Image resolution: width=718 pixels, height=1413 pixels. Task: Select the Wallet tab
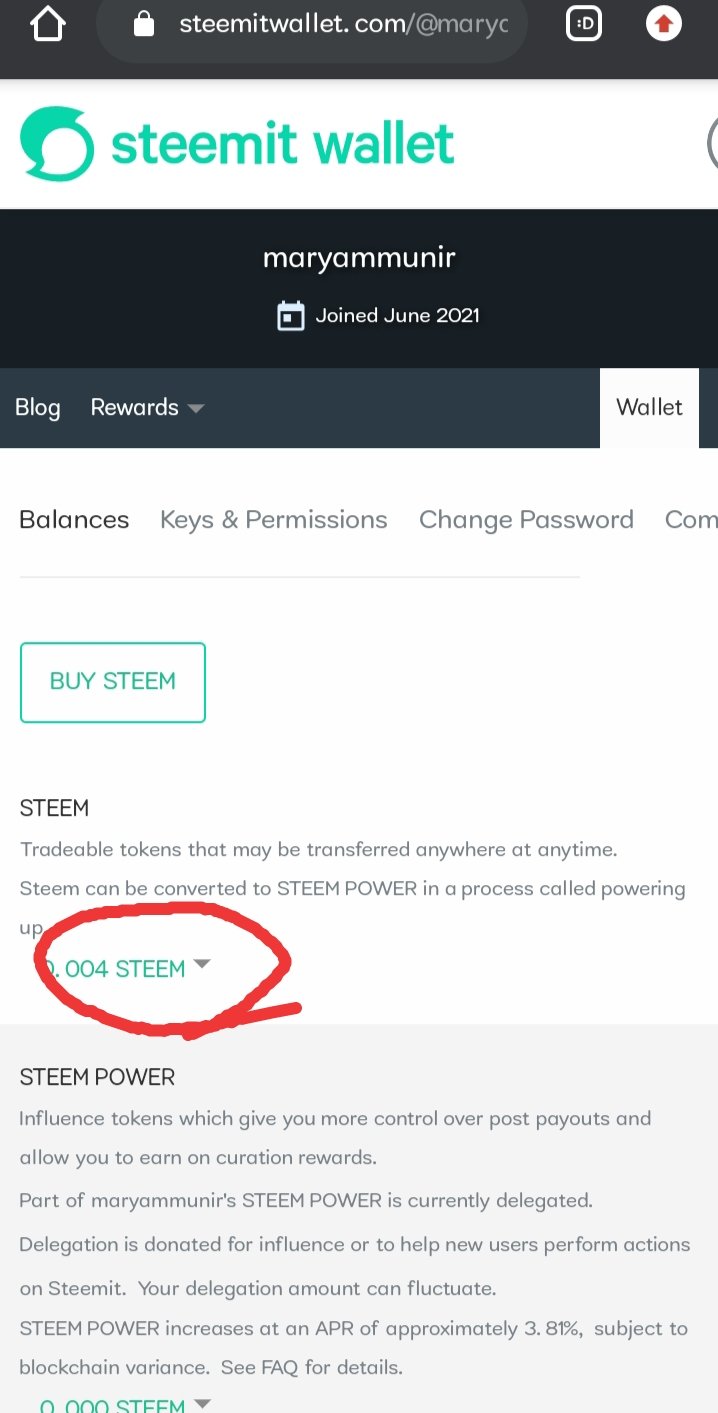click(649, 407)
